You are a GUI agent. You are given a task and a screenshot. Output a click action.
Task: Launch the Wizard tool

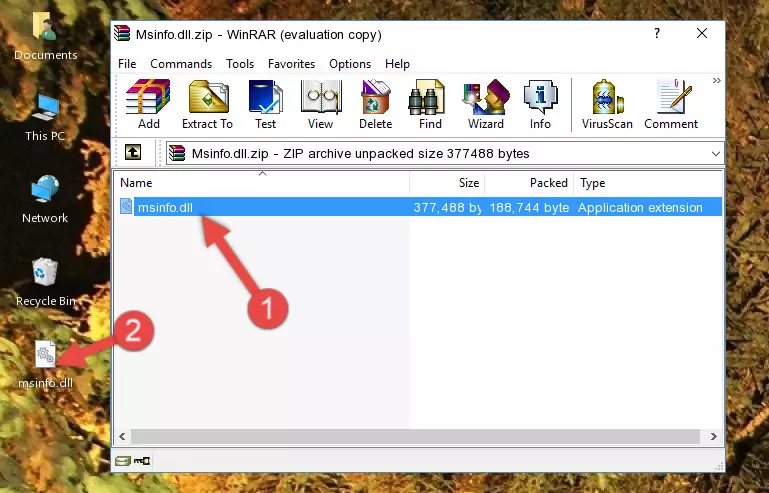pos(486,104)
